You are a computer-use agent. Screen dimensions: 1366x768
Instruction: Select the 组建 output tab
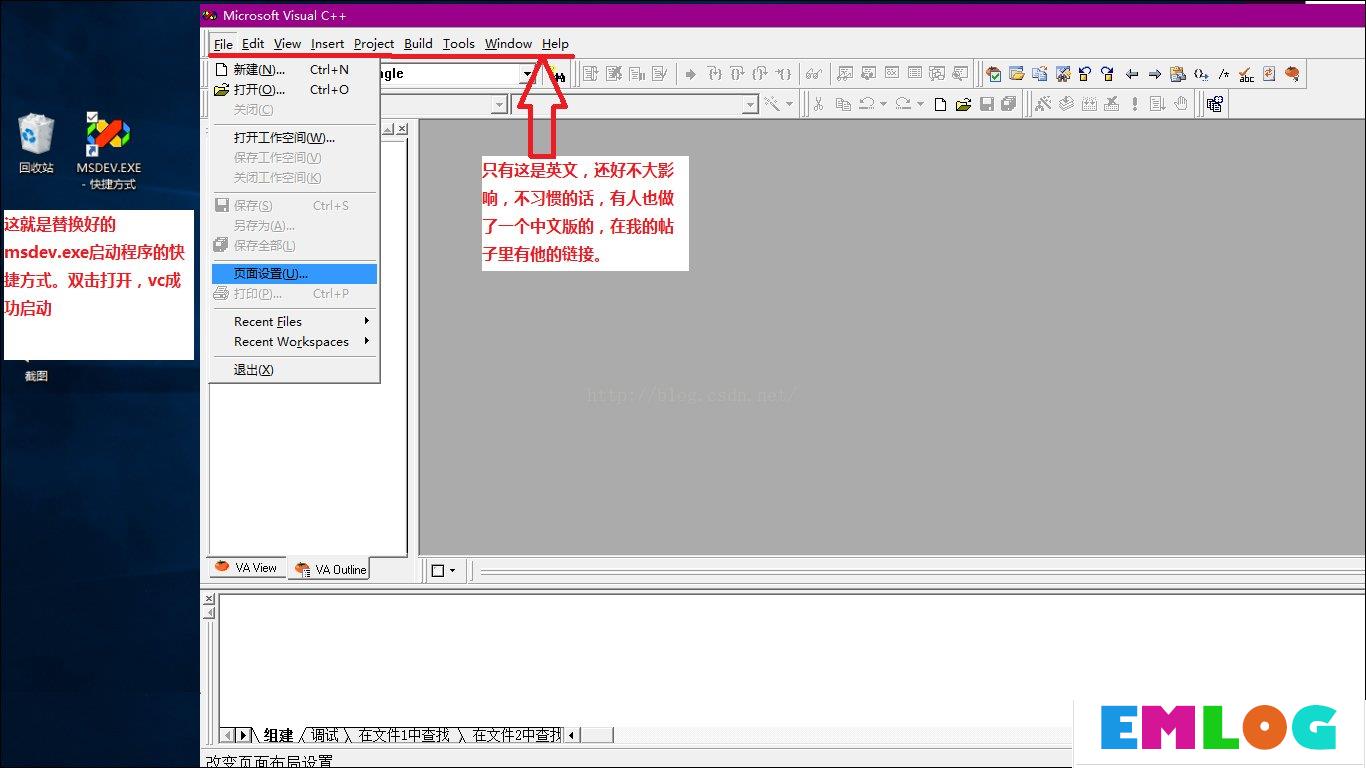coord(278,735)
